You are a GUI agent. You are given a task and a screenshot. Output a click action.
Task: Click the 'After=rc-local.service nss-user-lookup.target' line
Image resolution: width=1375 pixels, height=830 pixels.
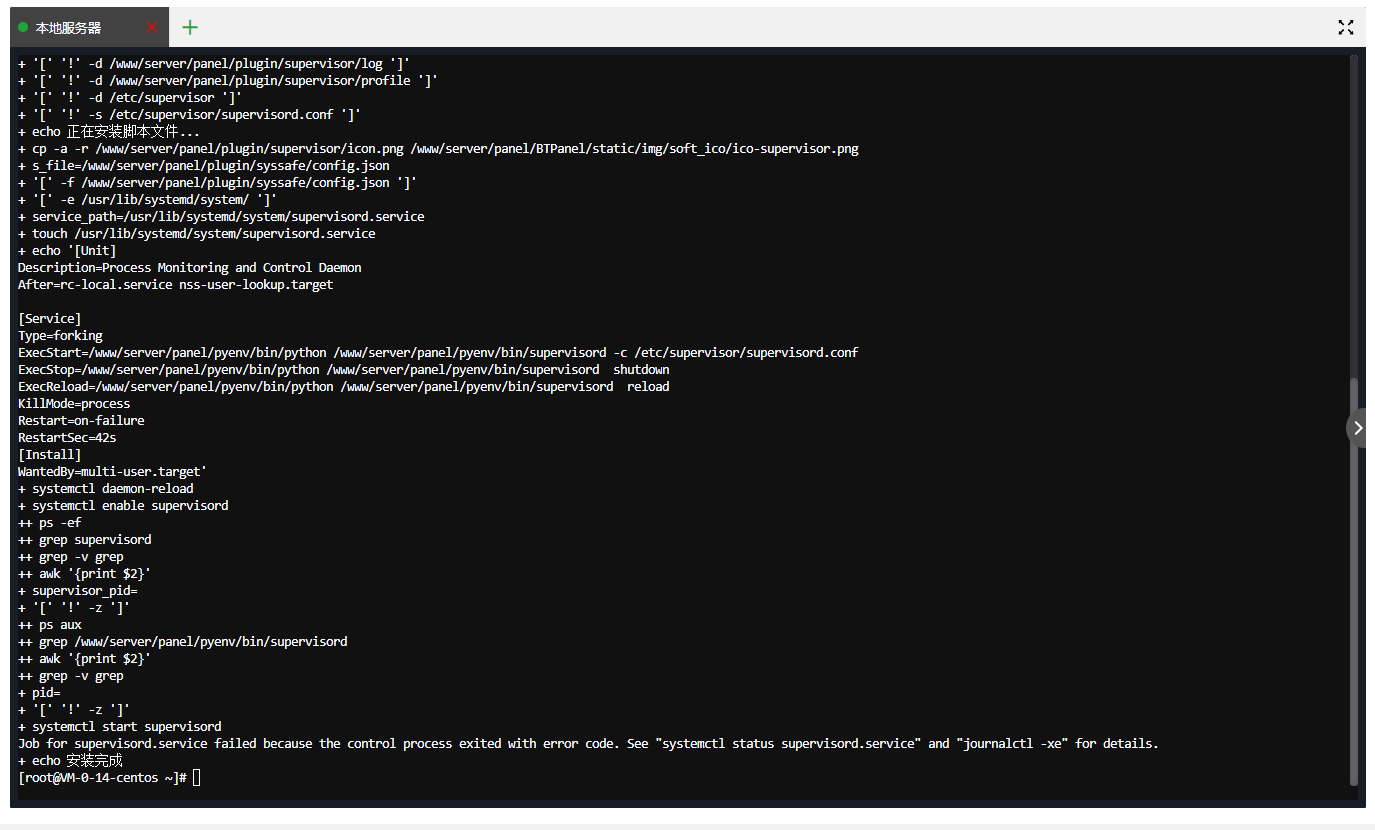(176, 285)
